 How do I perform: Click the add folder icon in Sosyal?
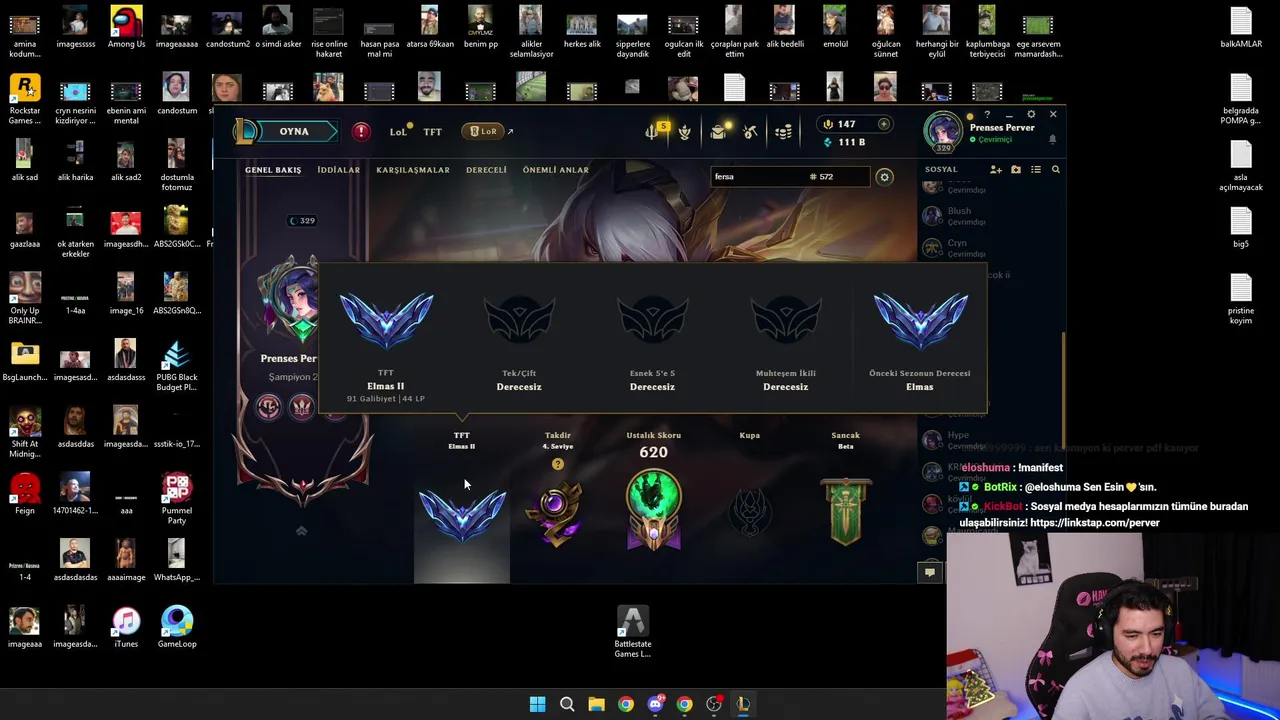point(1016,170)
